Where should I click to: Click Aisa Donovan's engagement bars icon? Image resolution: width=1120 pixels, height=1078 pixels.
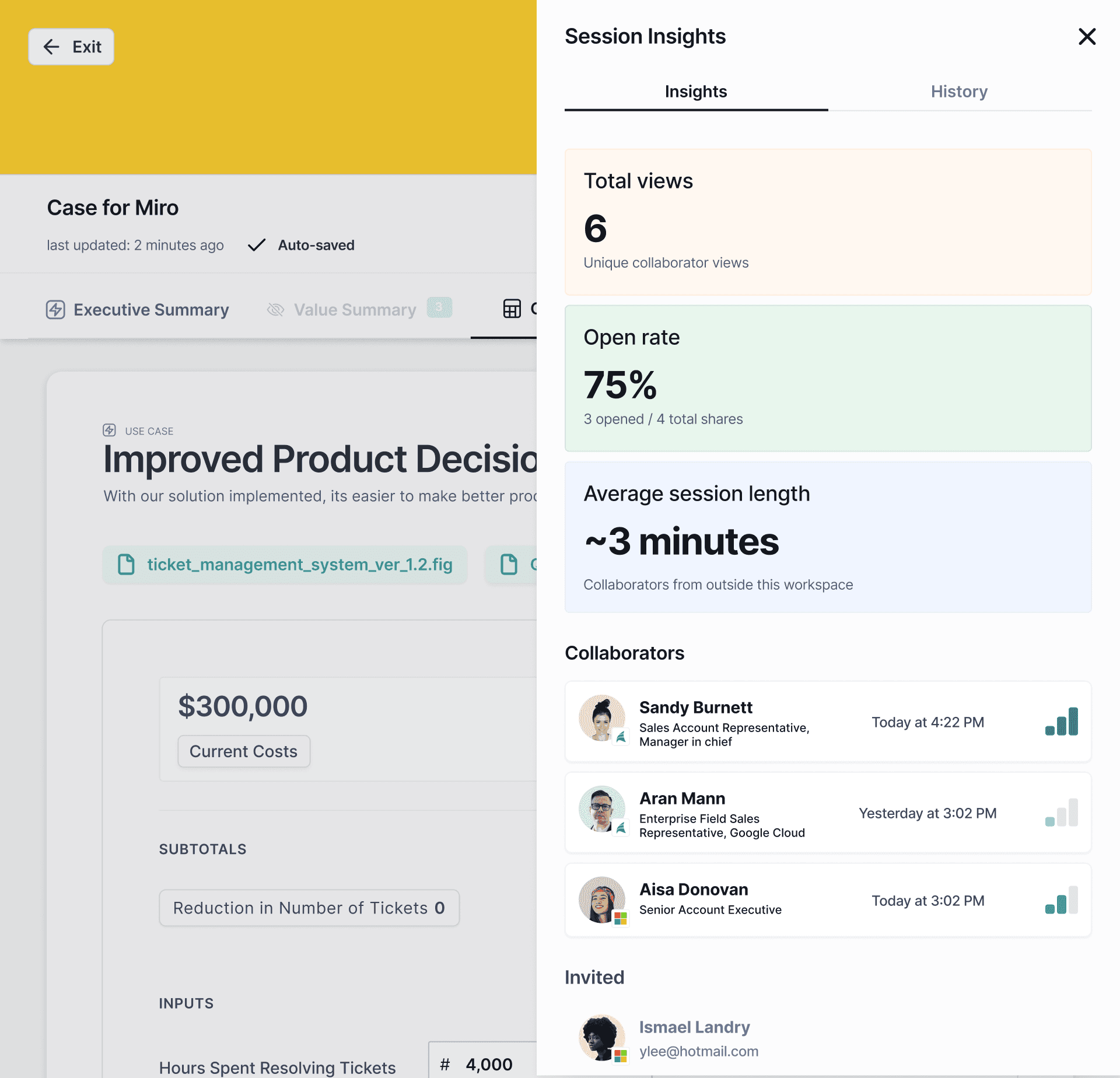click(1061, 901)
